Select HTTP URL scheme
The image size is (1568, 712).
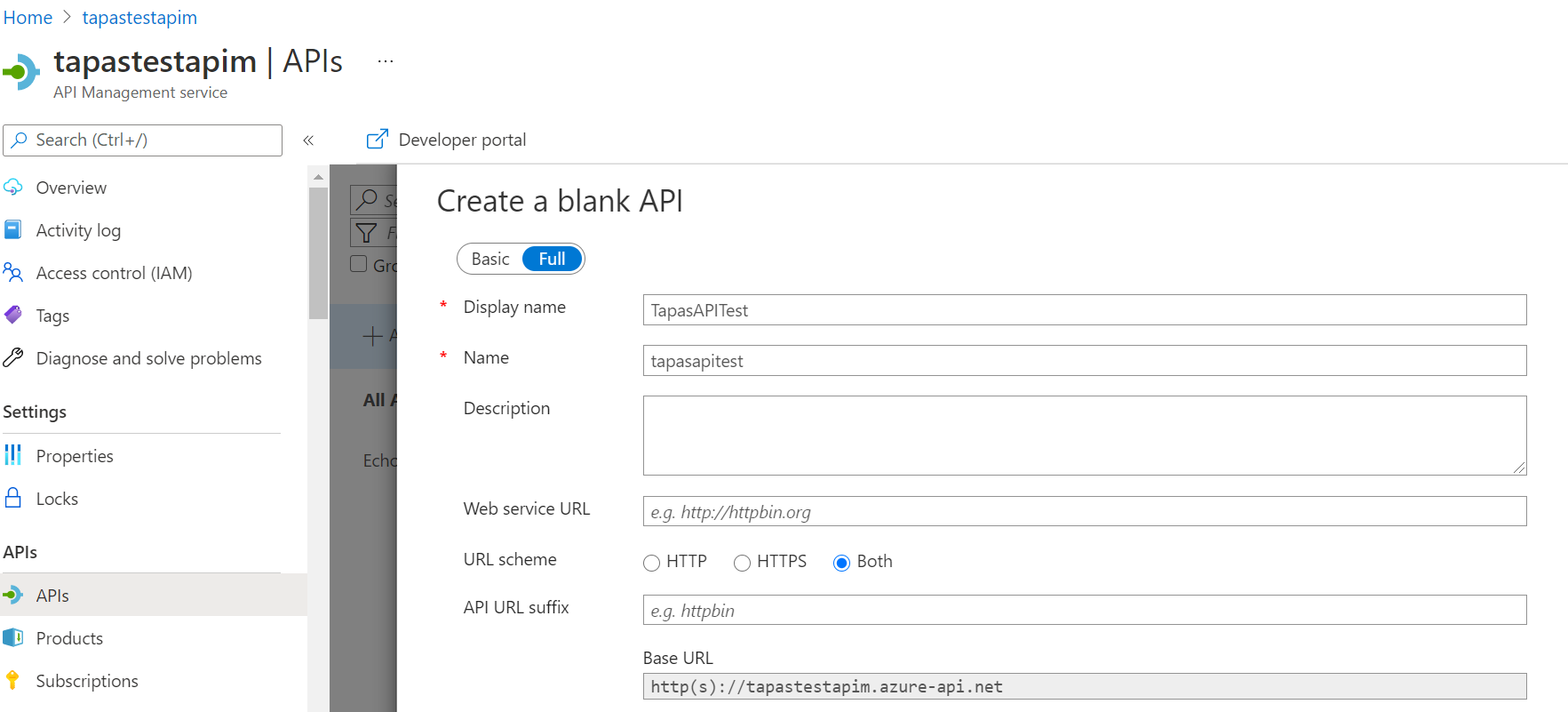coord(652,563)
